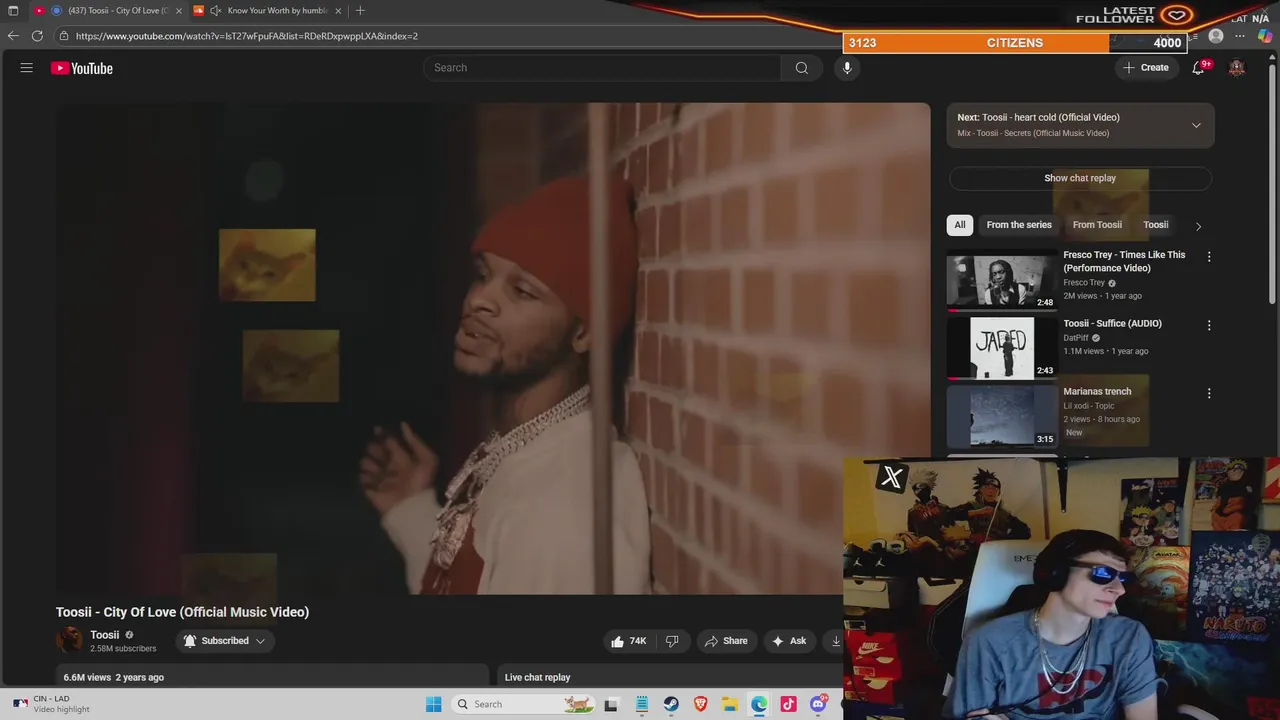
Task: Switch to Microsoft Edge in taskbar
Action: tap(759, 704)
